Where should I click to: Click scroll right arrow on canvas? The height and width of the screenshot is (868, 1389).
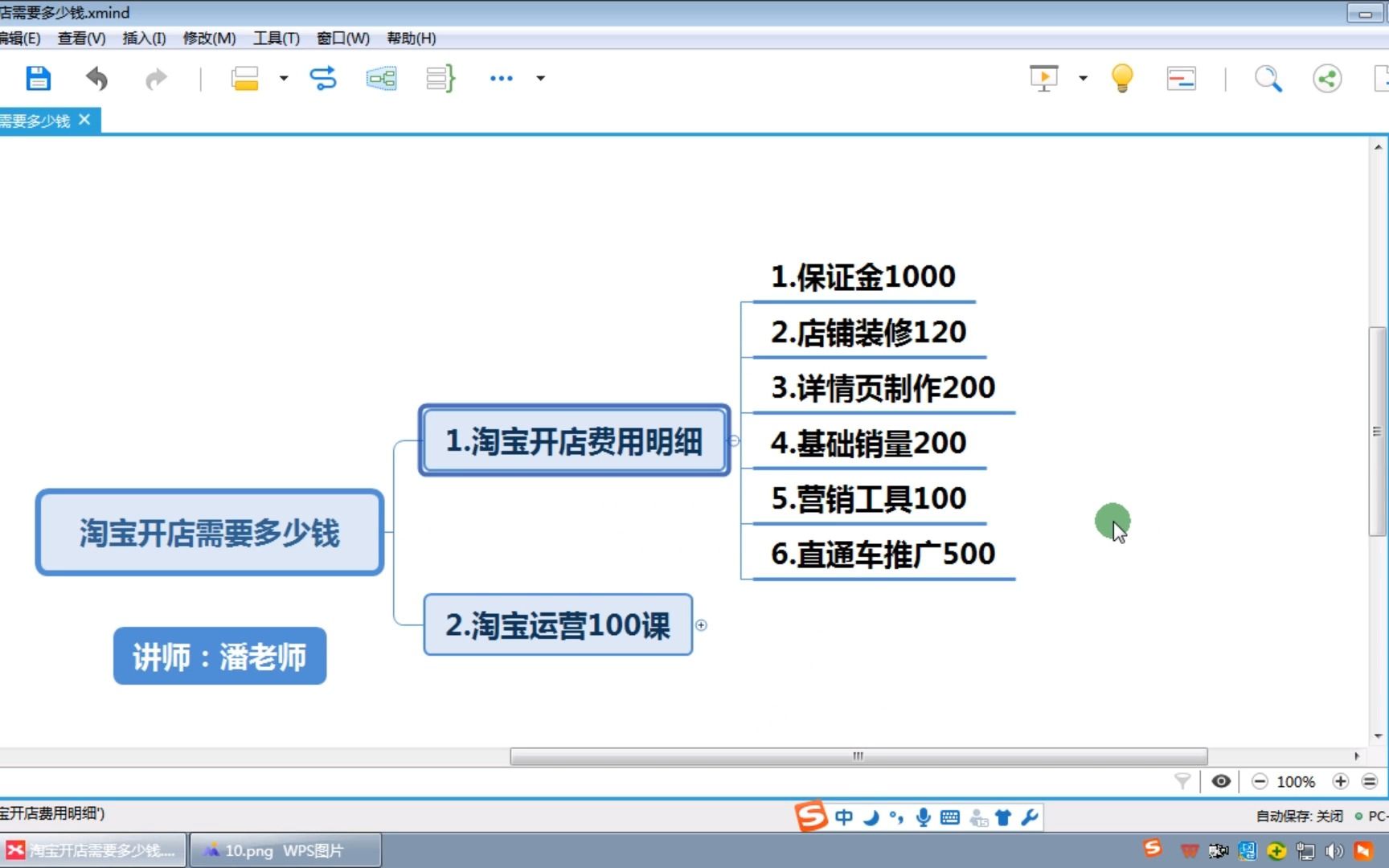point(1357,756)
